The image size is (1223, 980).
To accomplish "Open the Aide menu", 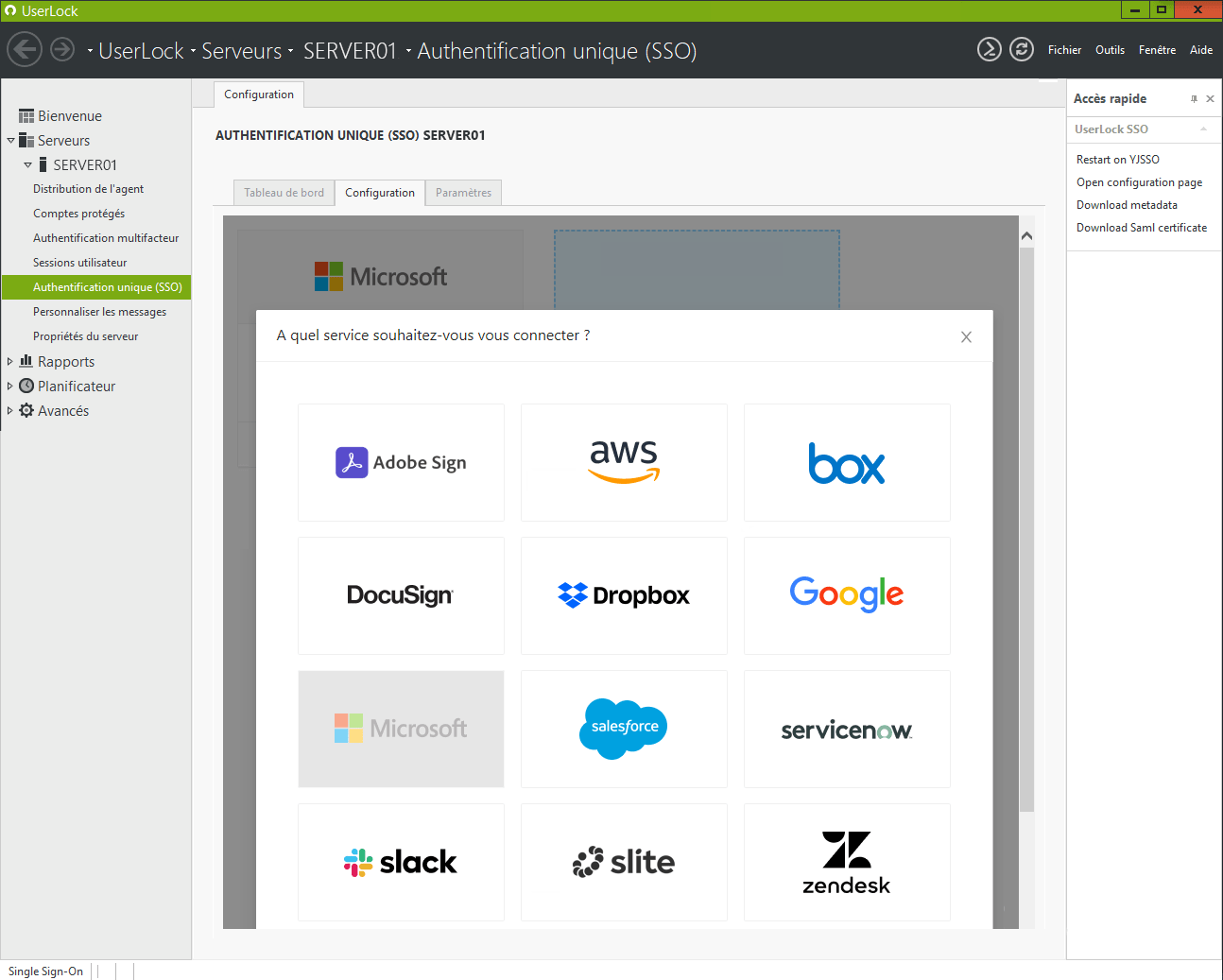I will (x=1201, y=50).
